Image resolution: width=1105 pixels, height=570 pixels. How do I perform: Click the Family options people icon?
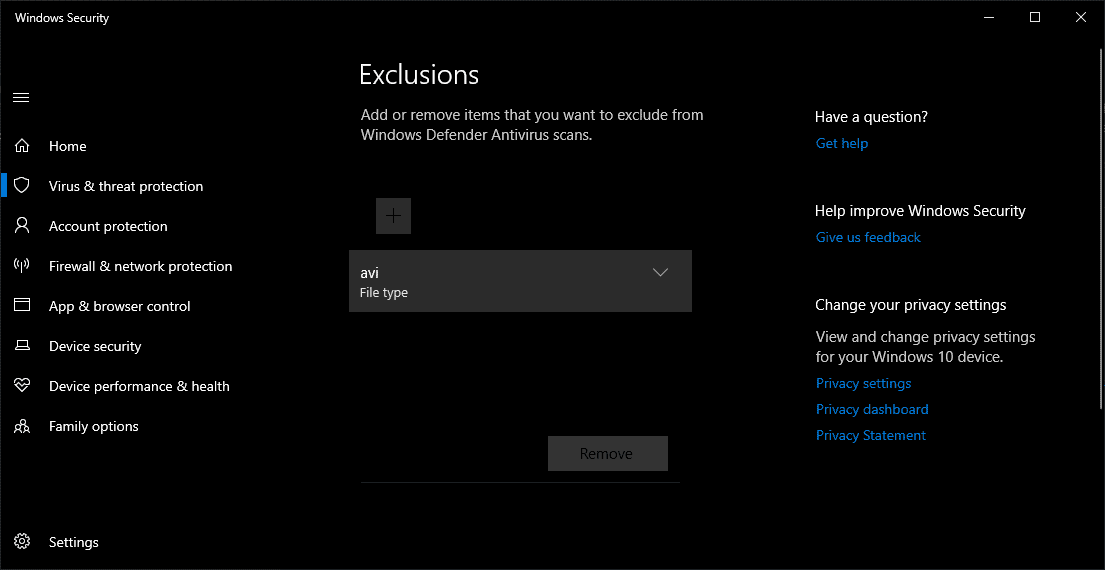[x=22, y=426]
